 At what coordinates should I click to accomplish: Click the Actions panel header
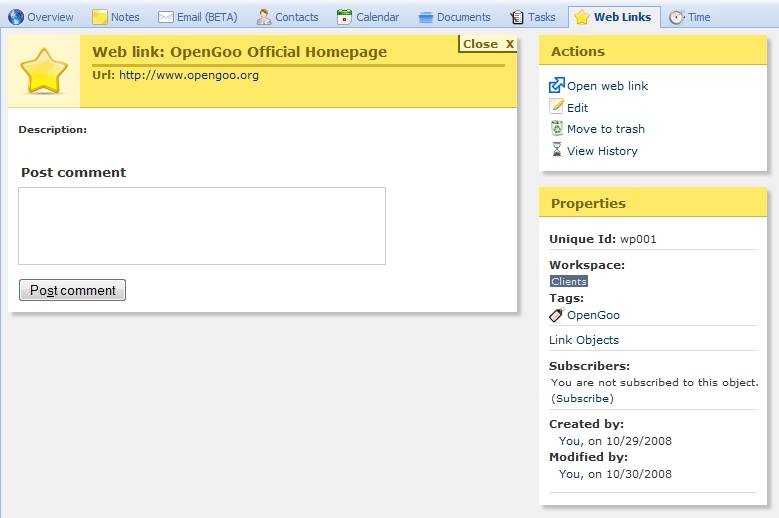(x=653, y=51)
